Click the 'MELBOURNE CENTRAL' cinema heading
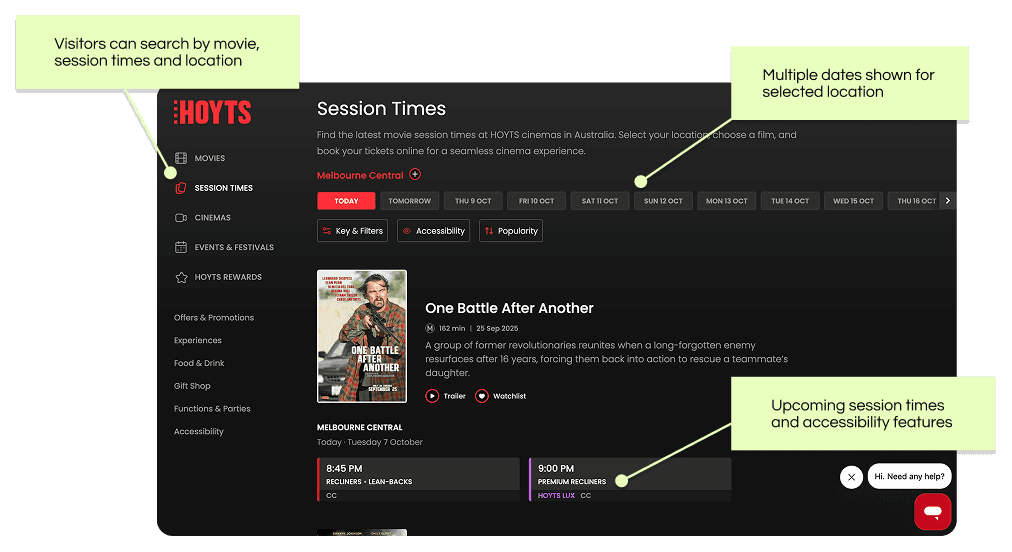The height and width of the screenshot is (552, 1012). pos(359,427)
